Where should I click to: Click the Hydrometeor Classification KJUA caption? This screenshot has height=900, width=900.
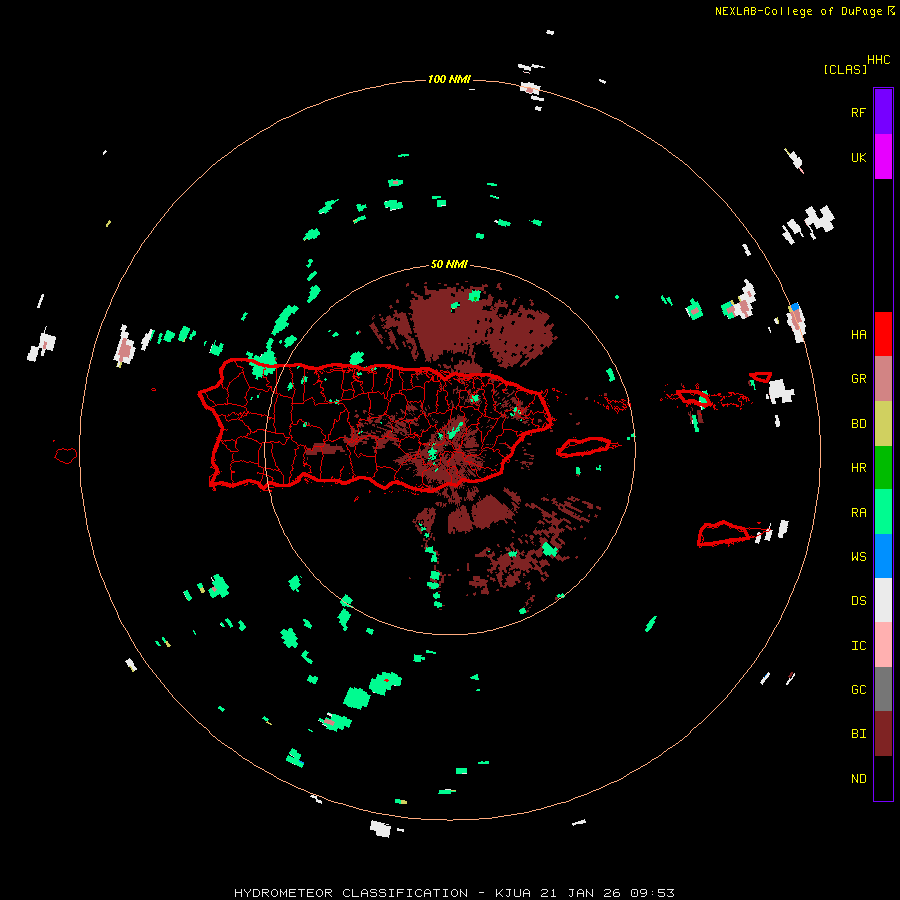coord(454,893)
